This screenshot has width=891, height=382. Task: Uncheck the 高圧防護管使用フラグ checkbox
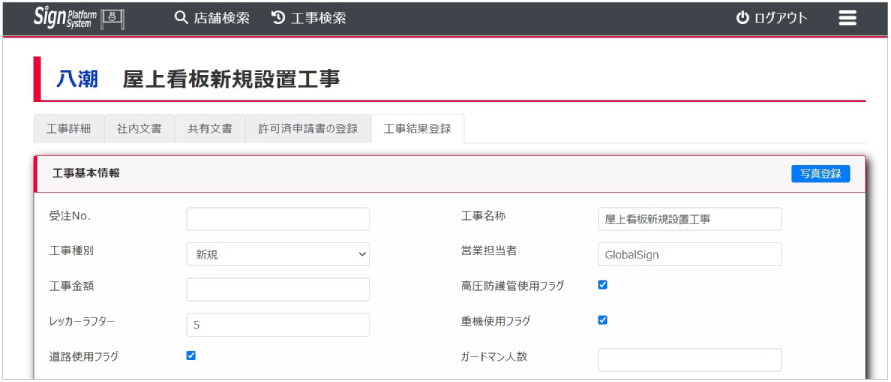[x=603, y=285]
